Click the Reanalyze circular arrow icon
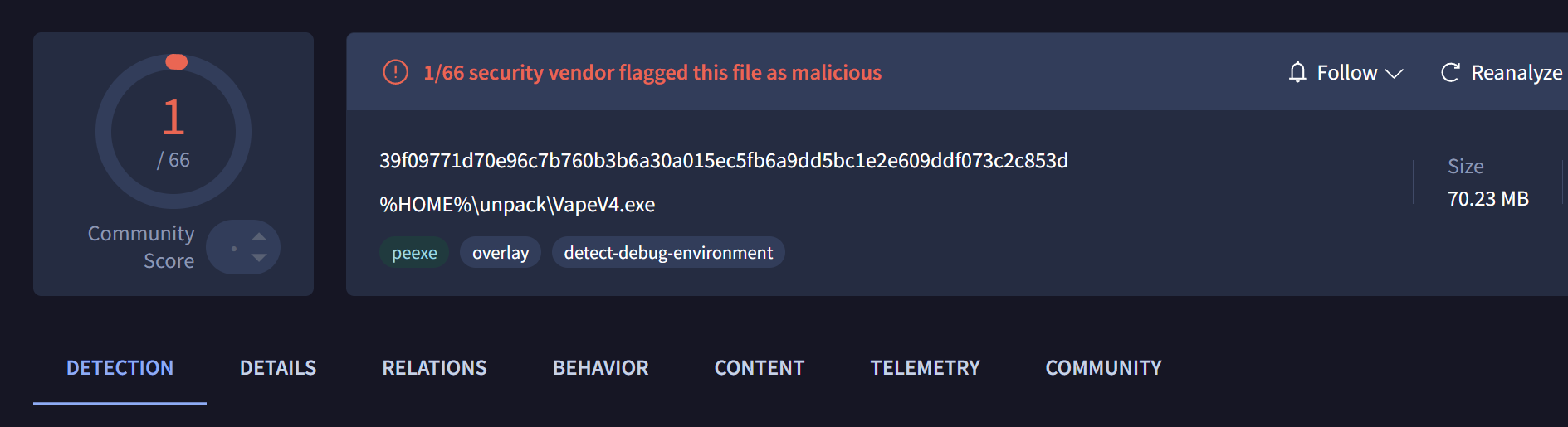The width and height of the screenshot is (1568, 427). [1449, 73]
